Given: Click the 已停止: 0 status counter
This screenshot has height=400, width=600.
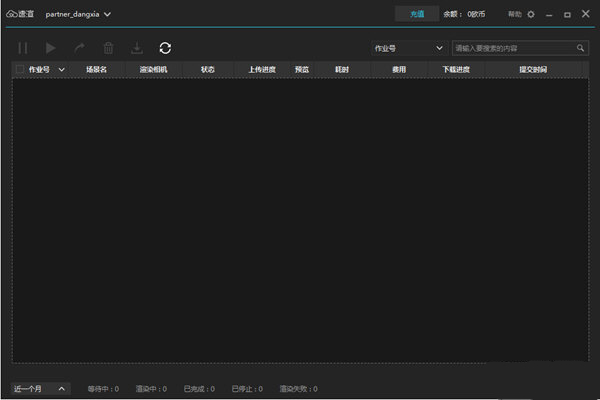Looking at the screenshot, I should (247, 389).
